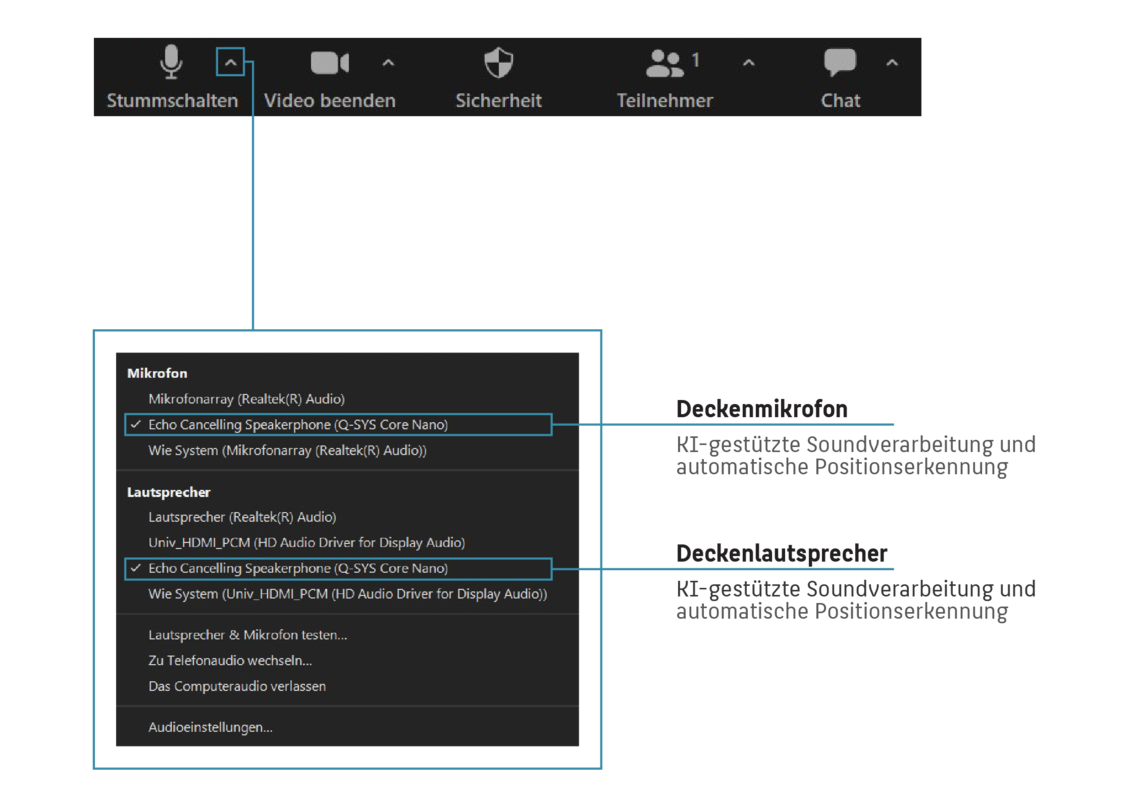Viewport: 1136px width, 800px height.
Task: Choose Wie System (Mikrofonarray) microphone option
Action: (x=287, y=451)
